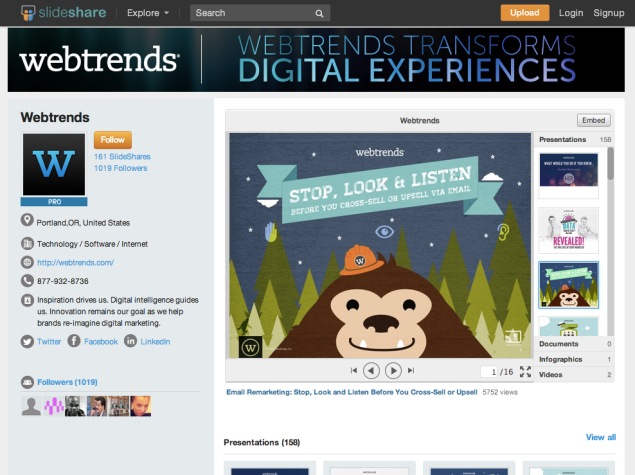635x475 pixels.
Task: Open the Data Revealed presentation thumbnail
Action: click(x=569, y=230)
